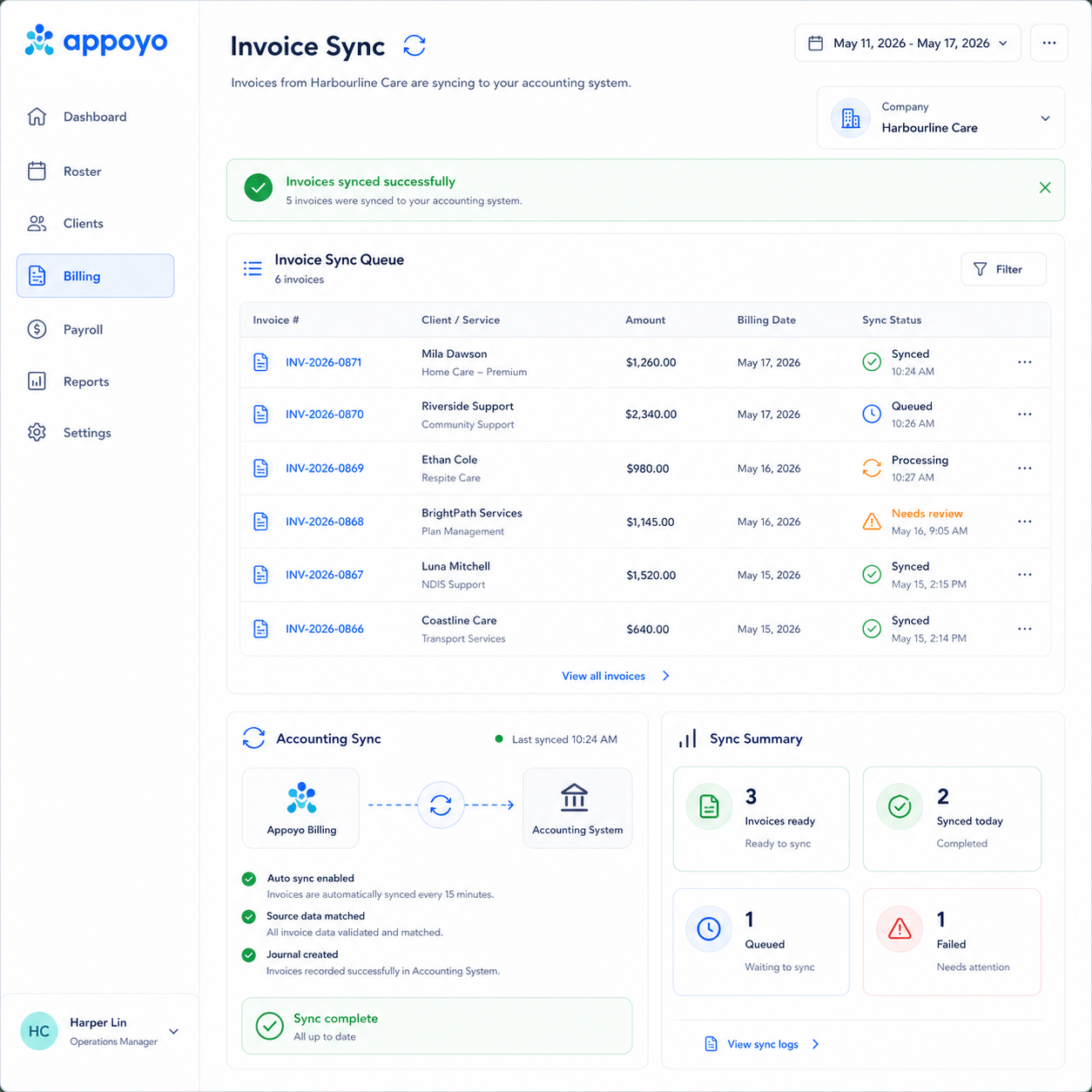Screen dimensions: 1092x1092
Task: Open the three-dot menu in the page header
Action: (1048, 43)
